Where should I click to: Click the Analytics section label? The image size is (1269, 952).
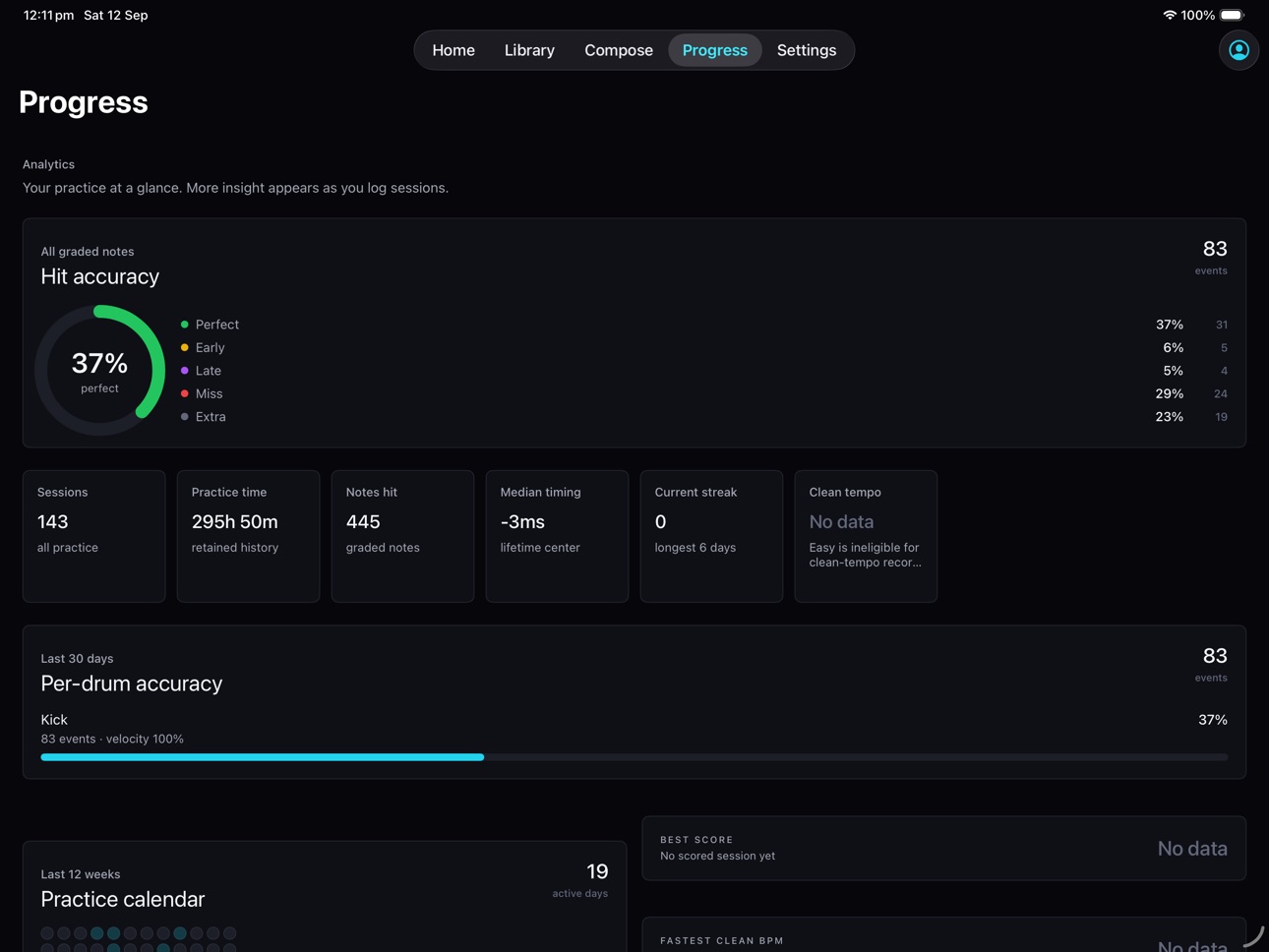point(48,164)
